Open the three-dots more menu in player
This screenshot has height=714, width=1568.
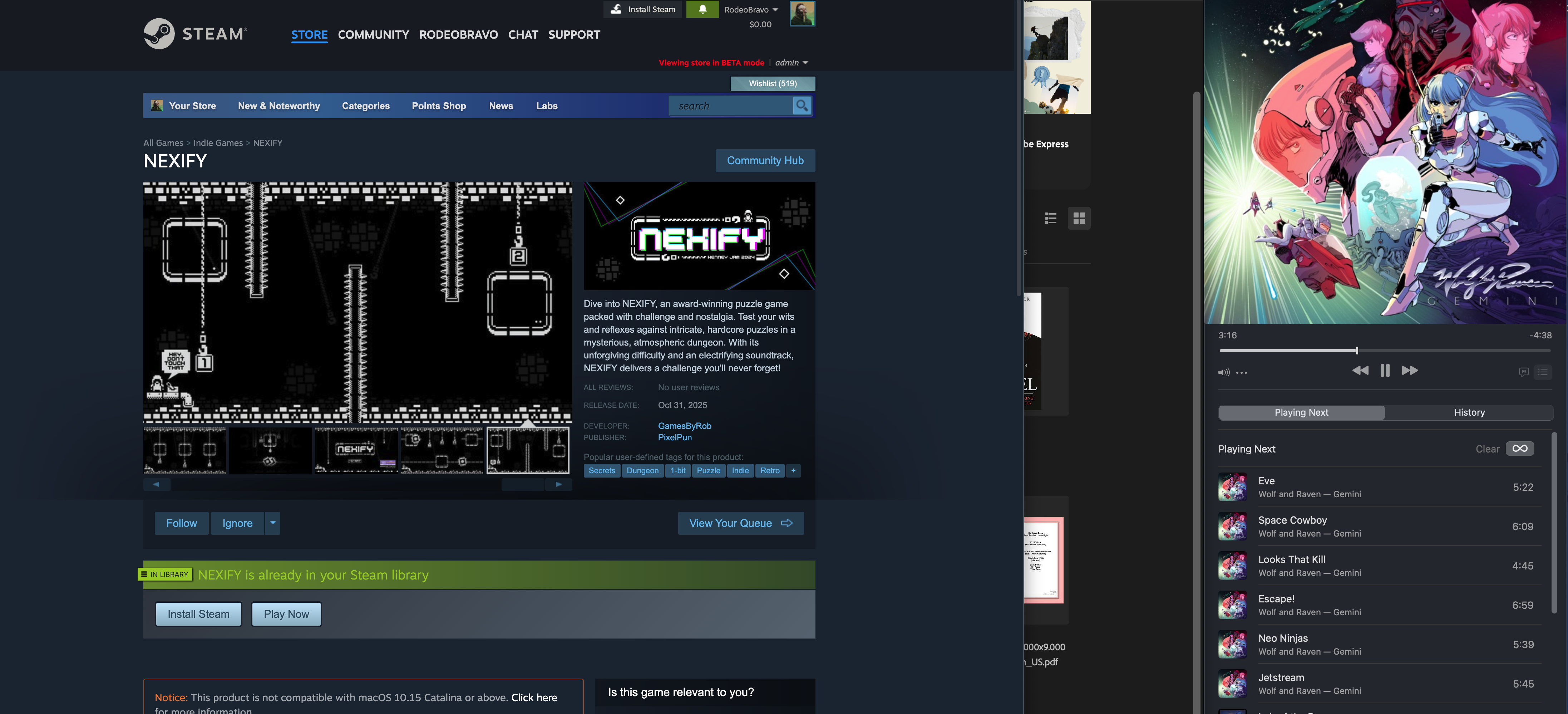[1242, 372]
